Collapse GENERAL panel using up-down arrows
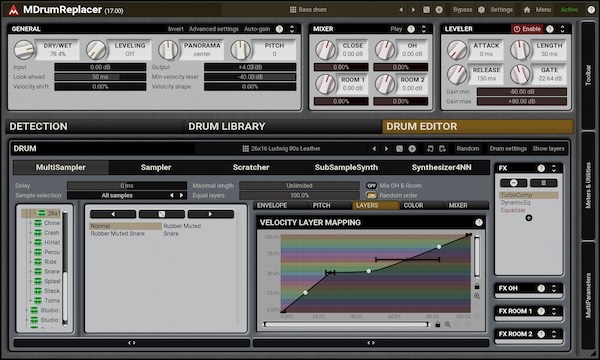600x360 pixels. (x=292, y=29)
